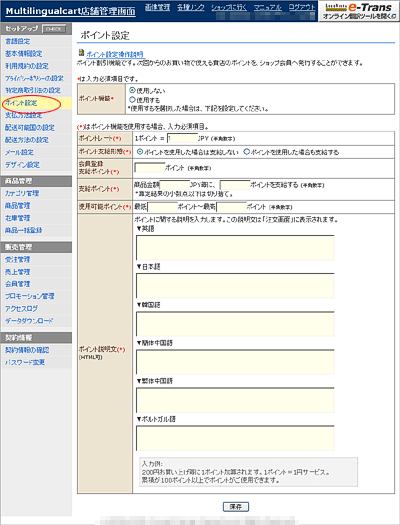Click the Multilingualcart店舗管理画面 title link

[71, 11]
